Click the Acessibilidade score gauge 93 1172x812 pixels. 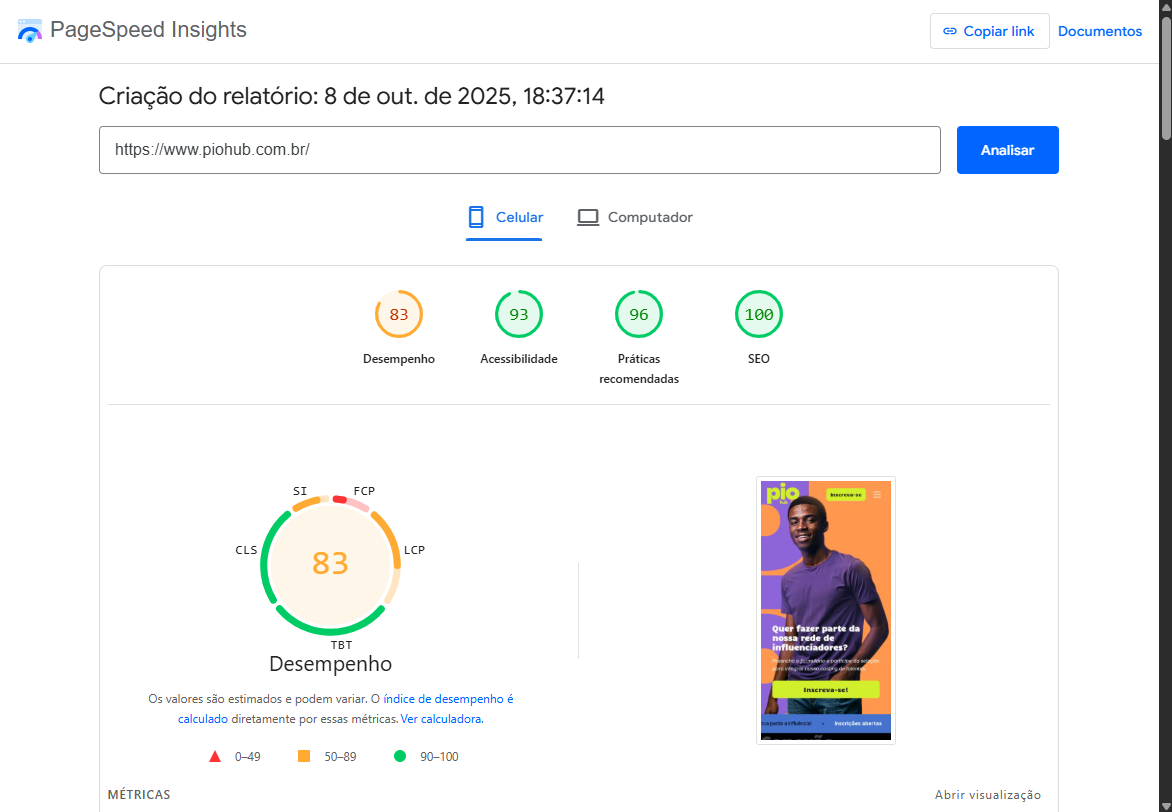(x=519, y=315)
